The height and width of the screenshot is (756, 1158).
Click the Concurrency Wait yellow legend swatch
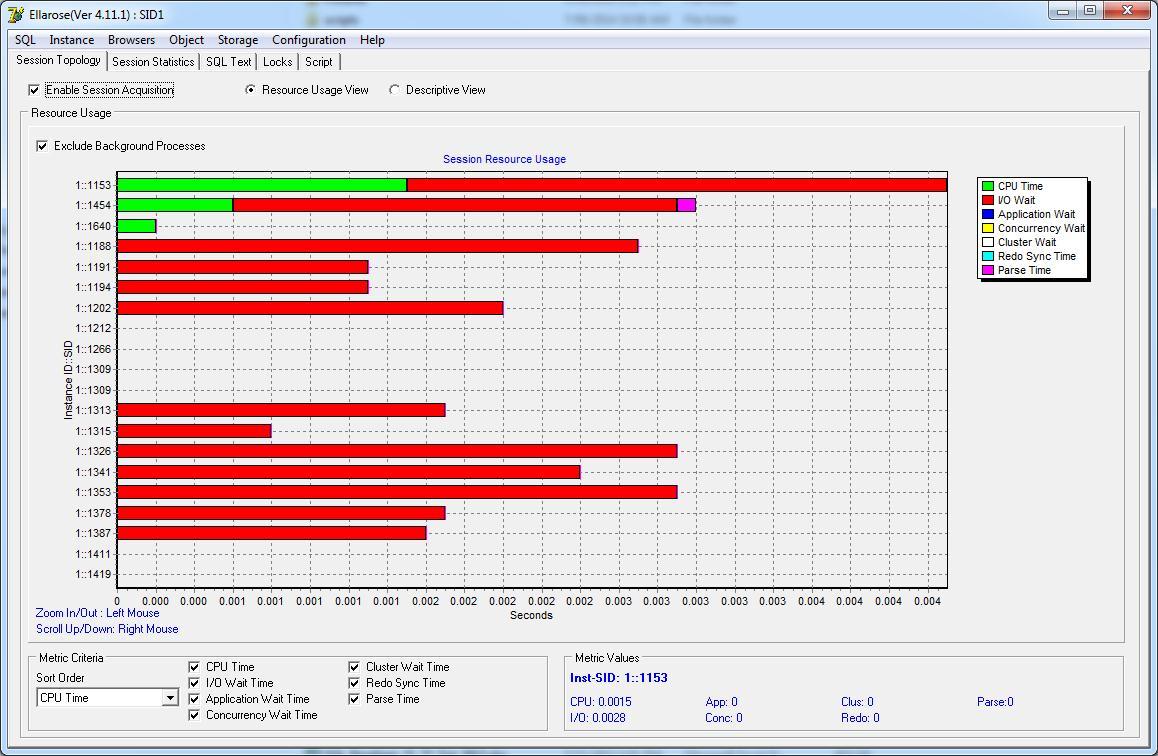987,228
